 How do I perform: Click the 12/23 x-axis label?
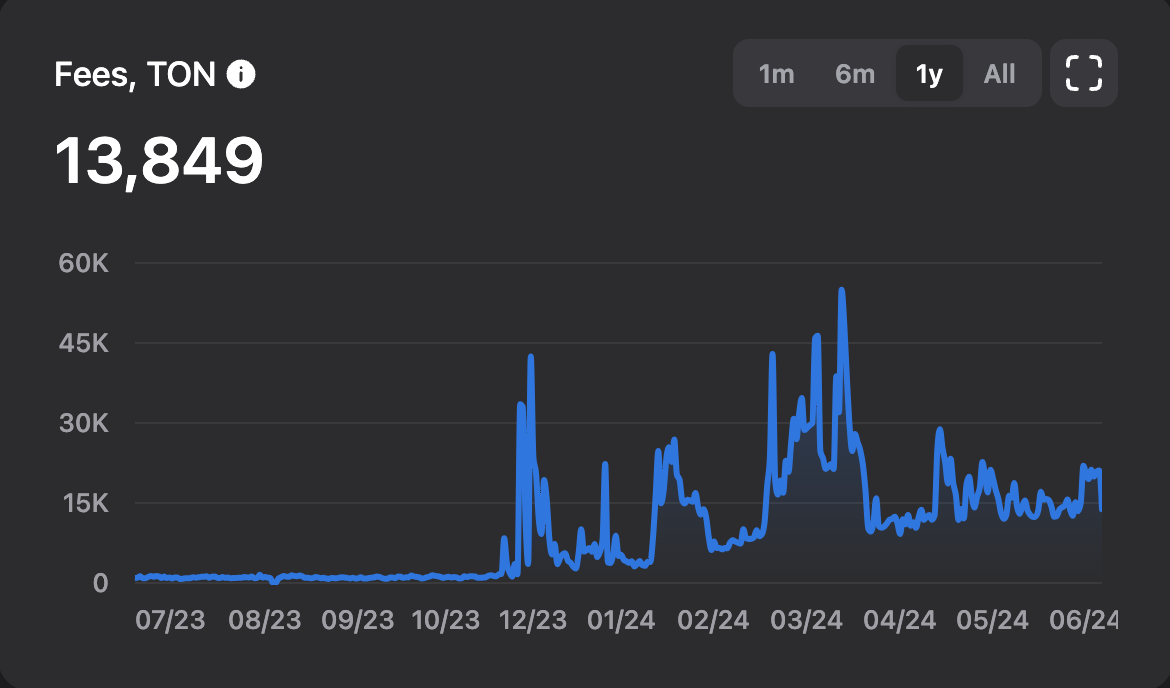point(533,620)
